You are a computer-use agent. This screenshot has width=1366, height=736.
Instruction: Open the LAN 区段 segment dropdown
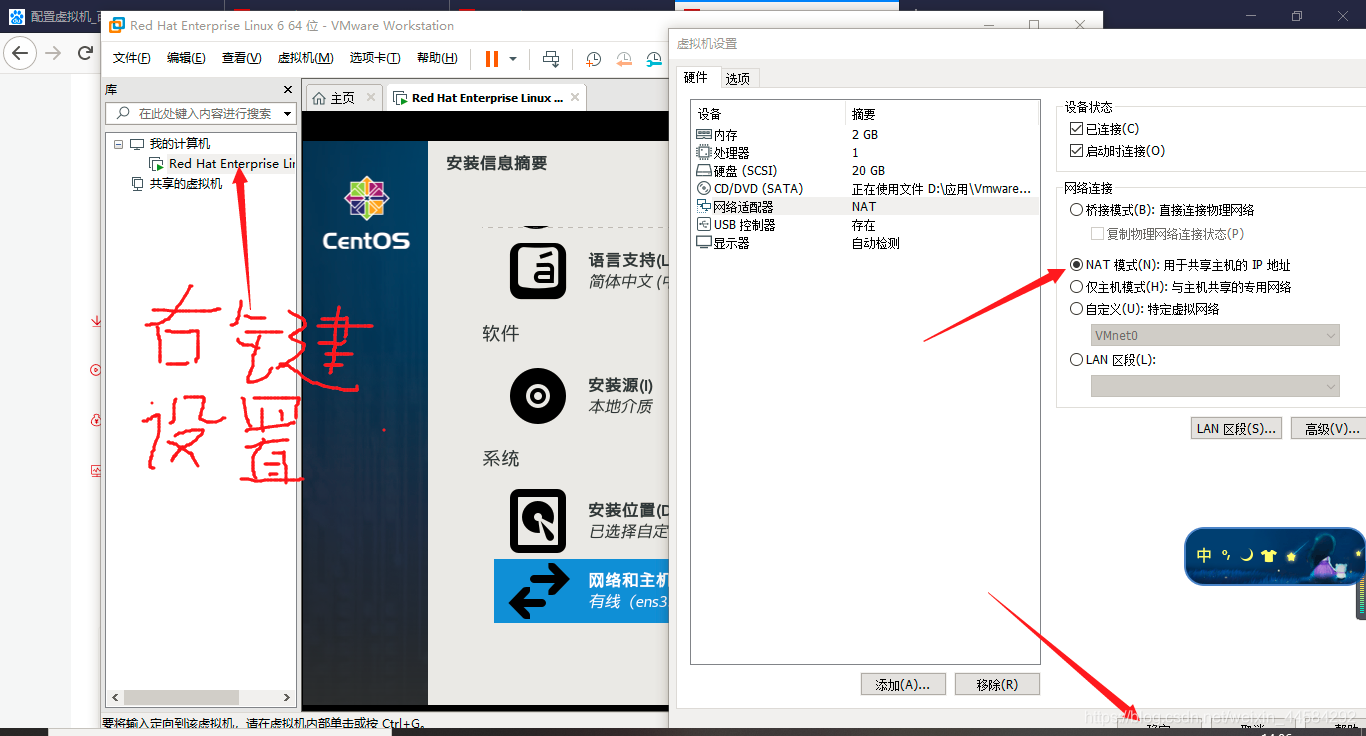point(1215,386)
